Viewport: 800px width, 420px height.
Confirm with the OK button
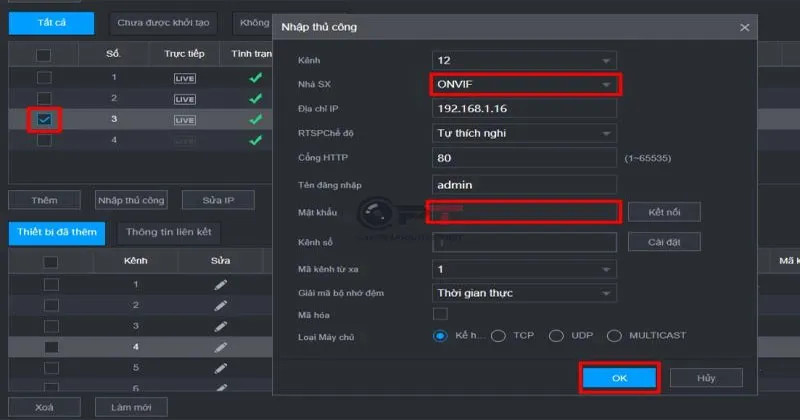(619, 378)
